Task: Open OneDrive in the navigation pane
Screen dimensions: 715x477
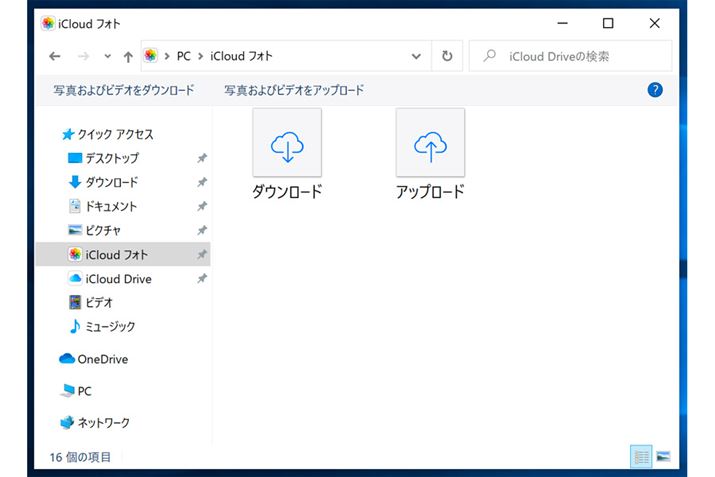Action: tap(102, 359)
